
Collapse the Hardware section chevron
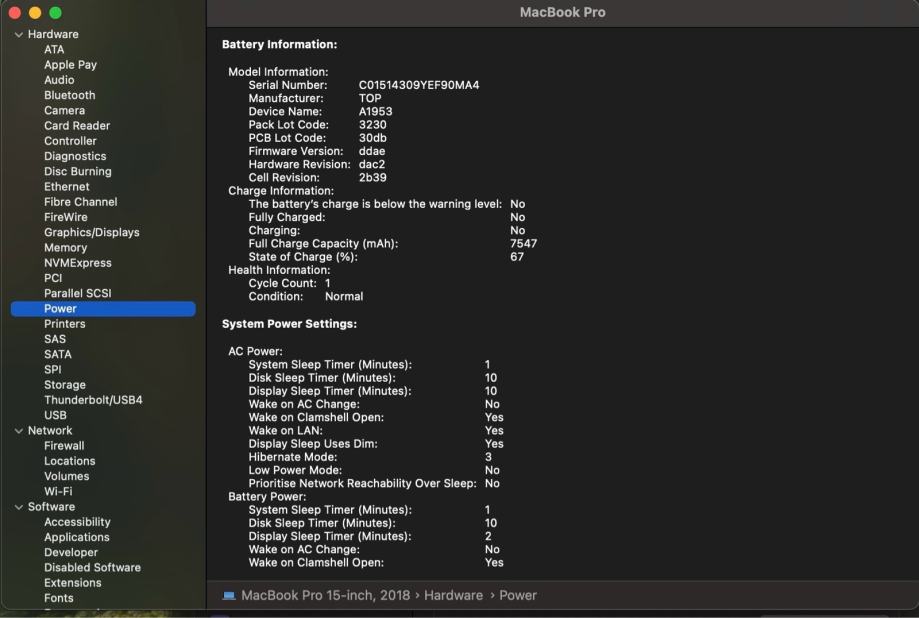tap(19, 35)
